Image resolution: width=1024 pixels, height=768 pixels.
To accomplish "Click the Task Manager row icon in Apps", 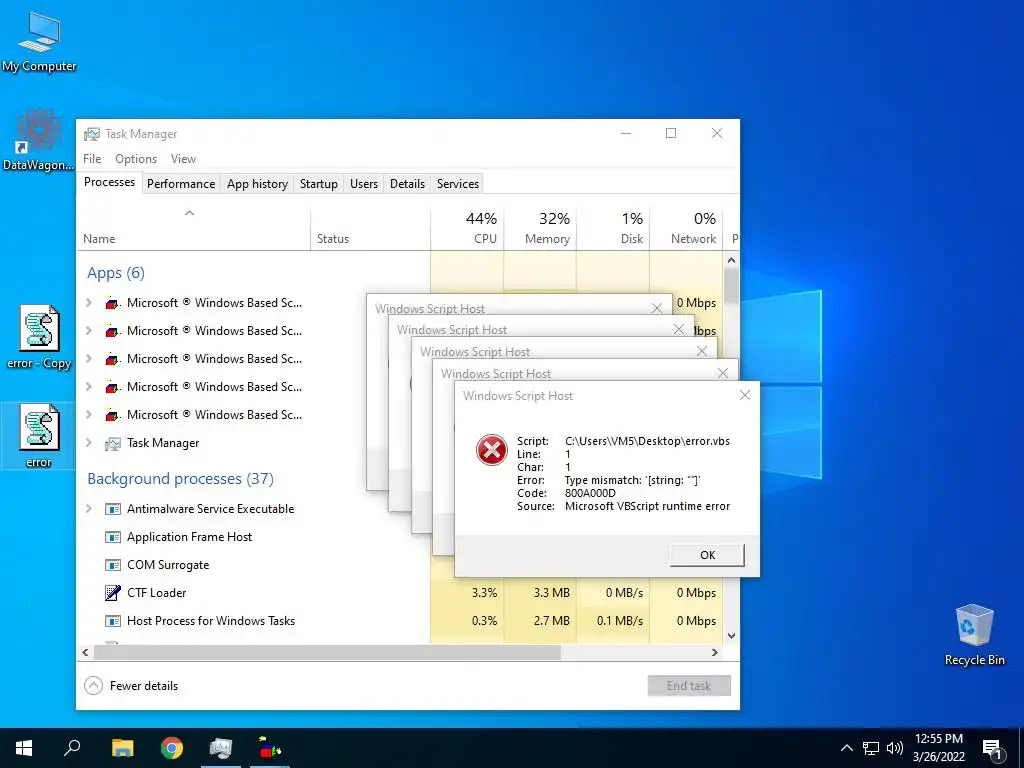I will (112, 443).
